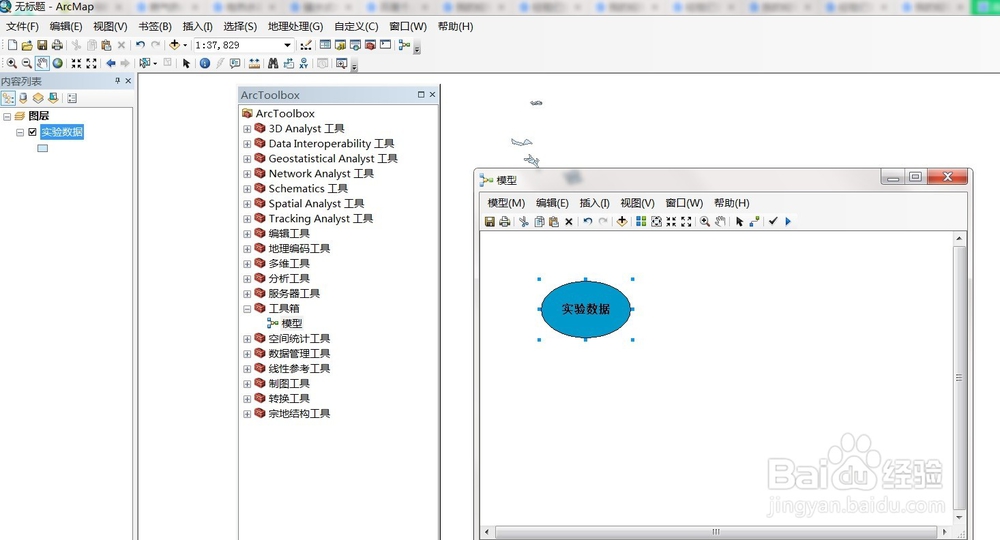Click Full Extent icon in model toolbar
This screenshot has width=1000, height=540.
coord(656,221)
